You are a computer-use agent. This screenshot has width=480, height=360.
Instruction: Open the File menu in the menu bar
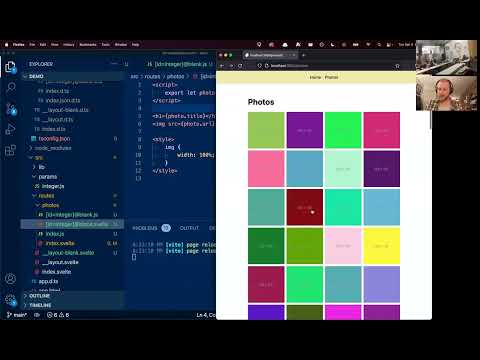pyautogui.click(x=32, y=44)
